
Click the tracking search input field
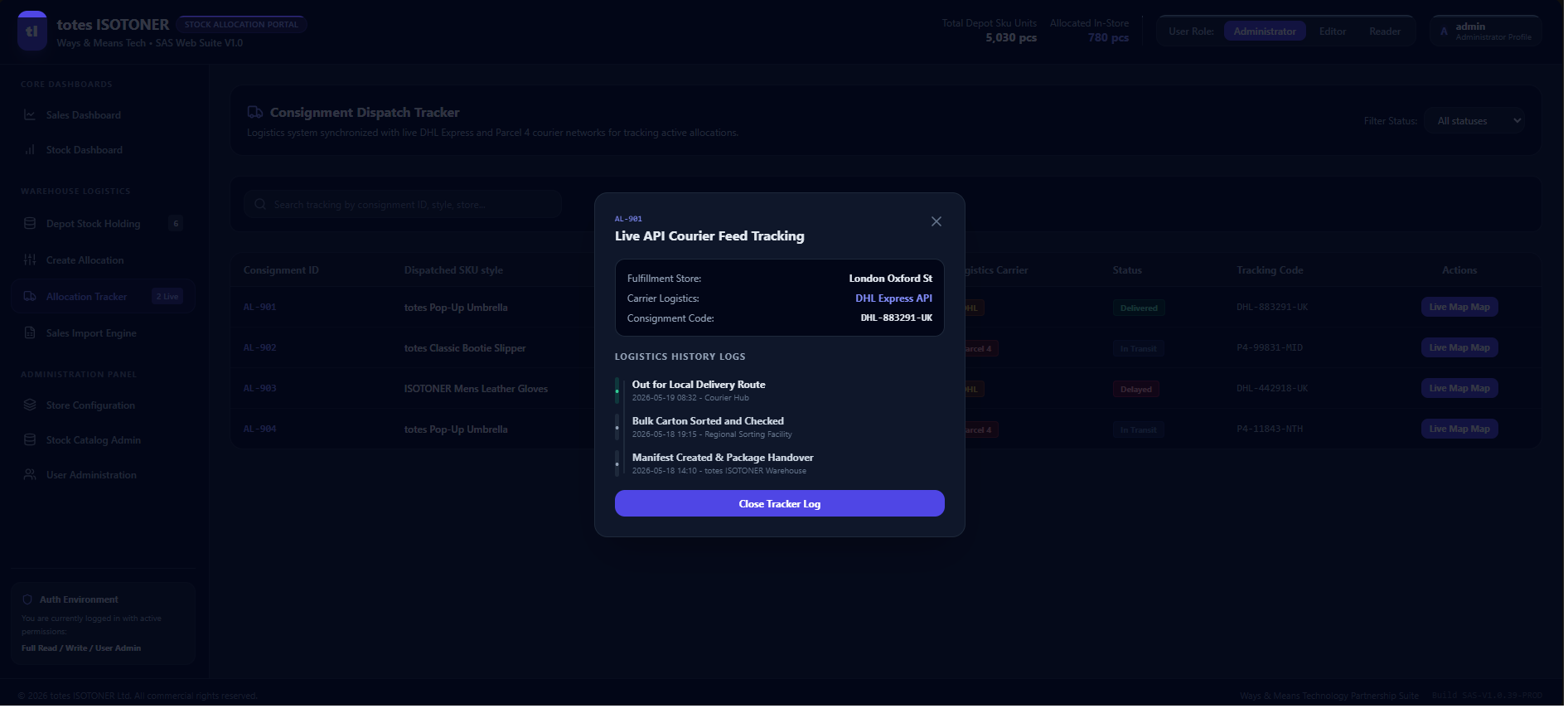pyautogui.click(x=403, y=205)
